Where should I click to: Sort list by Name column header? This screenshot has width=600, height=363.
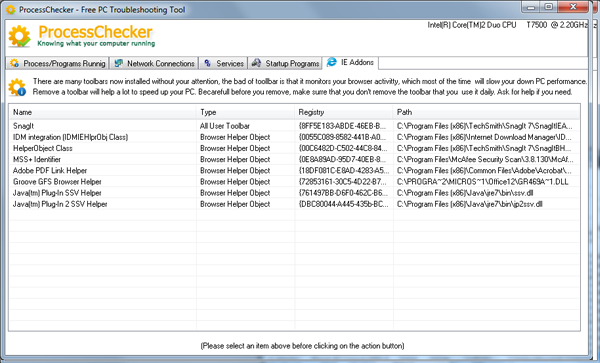pyautogui.click(x=103, y=112)
